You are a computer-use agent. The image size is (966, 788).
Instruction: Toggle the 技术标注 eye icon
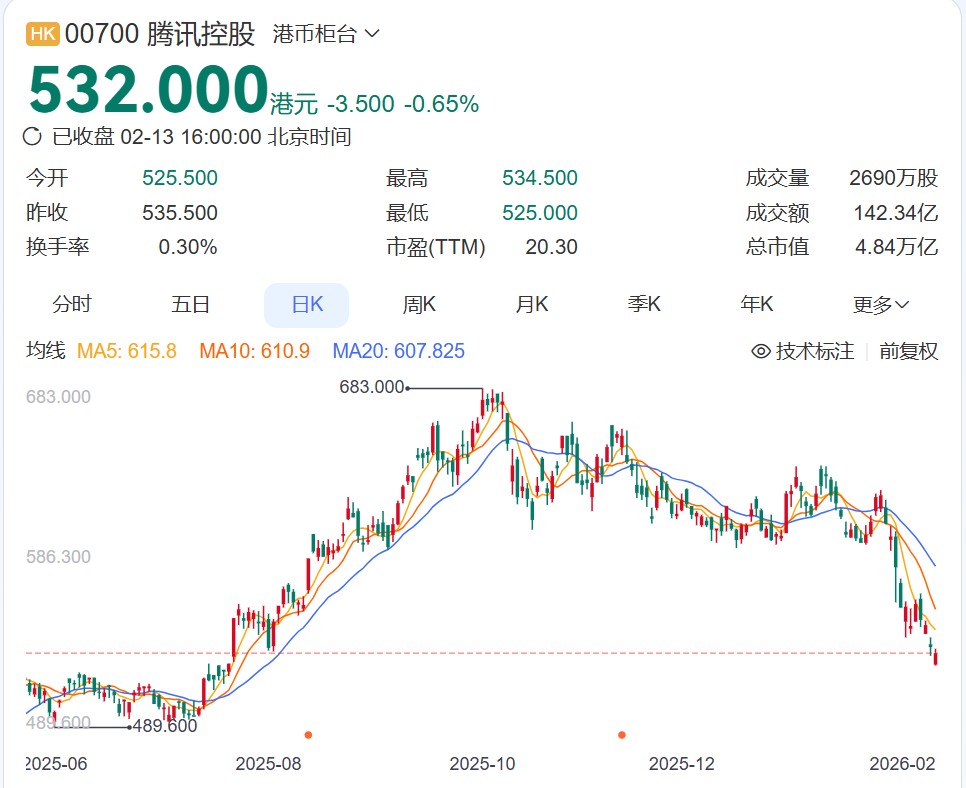click(761, 351)
